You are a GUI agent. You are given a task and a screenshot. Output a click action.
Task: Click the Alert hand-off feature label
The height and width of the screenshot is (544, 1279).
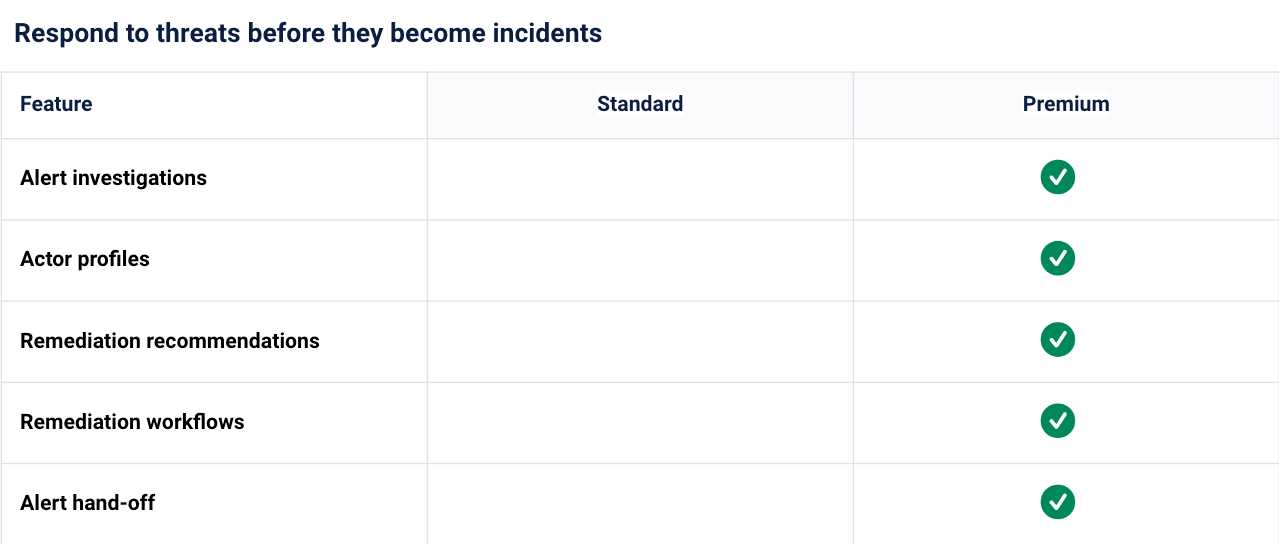[88, 503]
